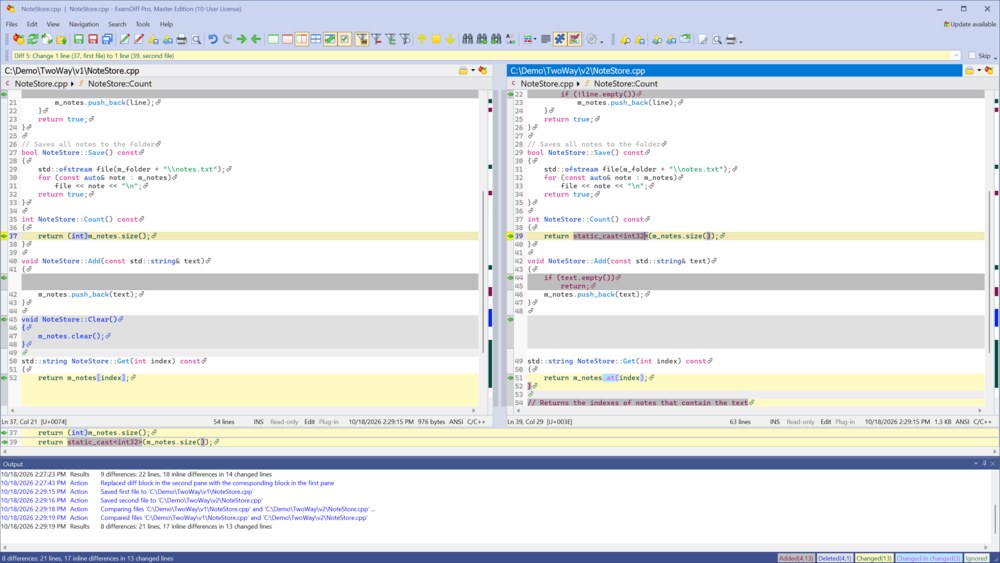Click the print icon in toolbar

(x=182, y=40)
